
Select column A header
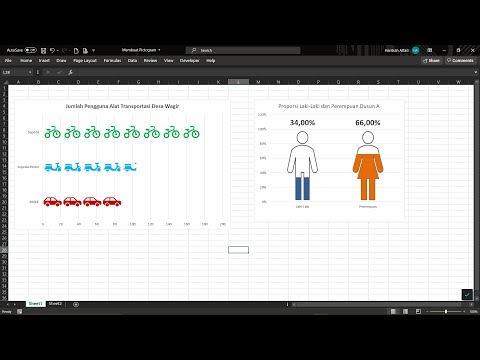click(x=18, y=82)
